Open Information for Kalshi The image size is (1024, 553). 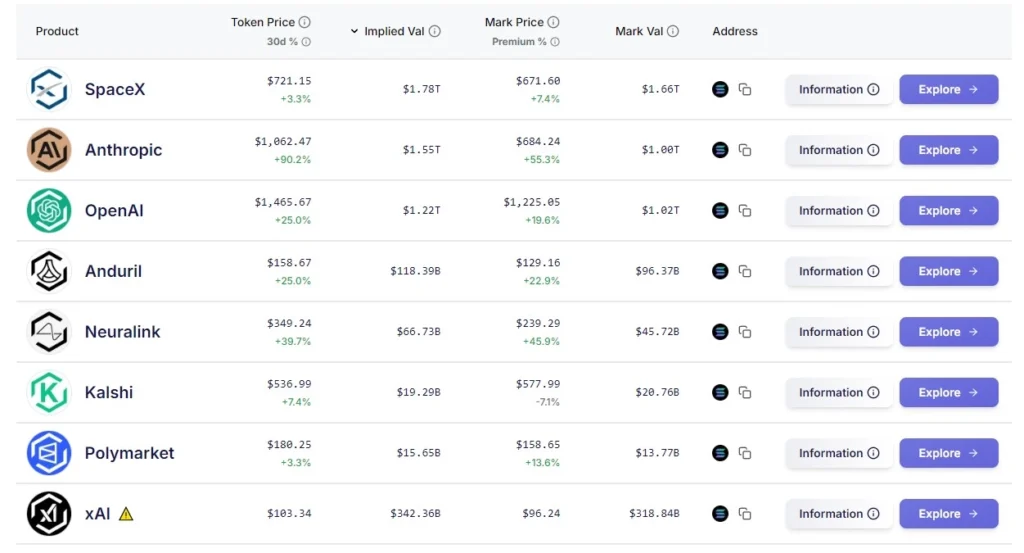[838, 393]
